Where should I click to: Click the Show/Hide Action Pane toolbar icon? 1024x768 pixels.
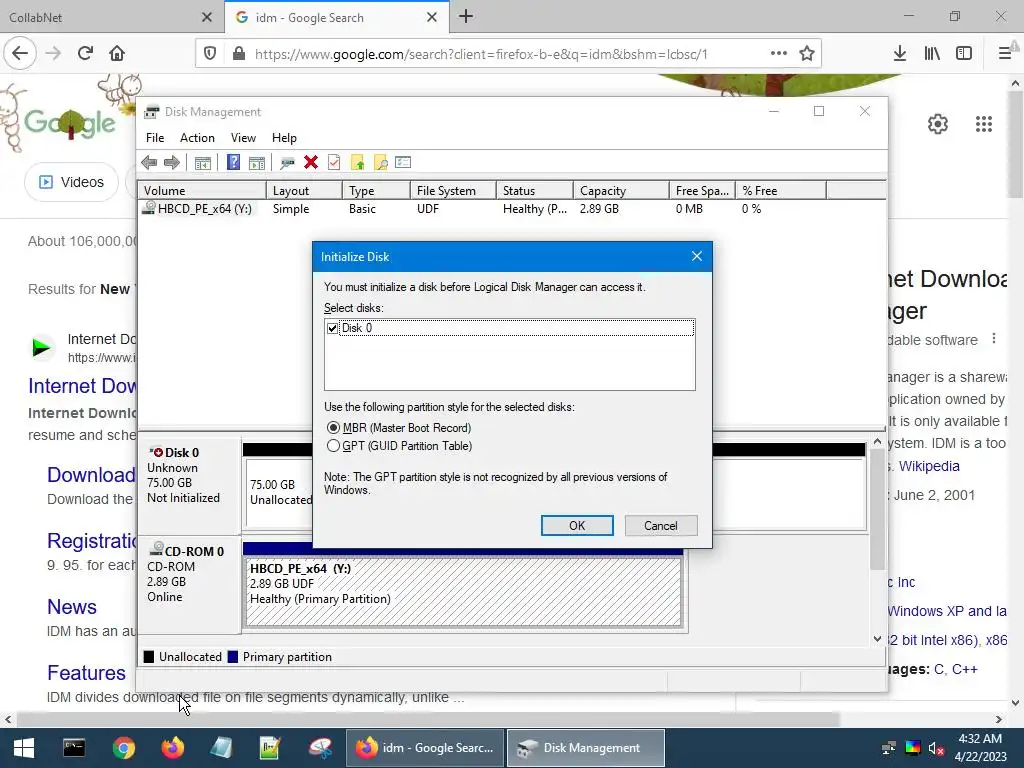pyautogui.click(x=257, y=163)
